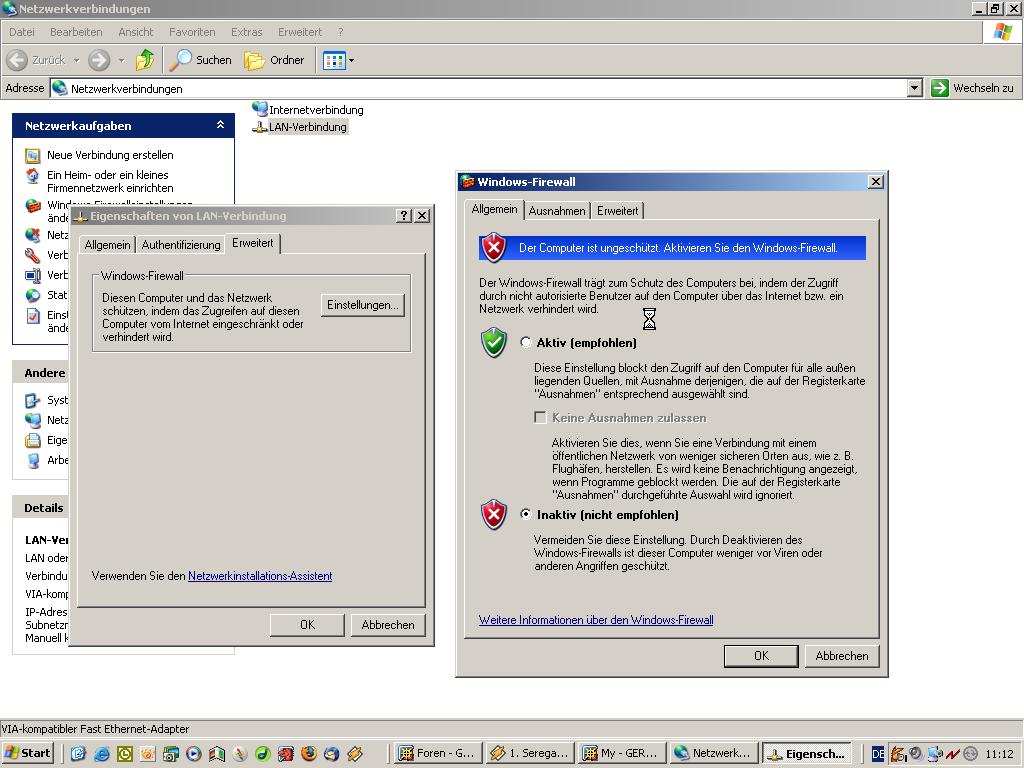This screenshot has width=1024, height=768.
Task: Click the ? help button in properties title bar
Action: coord(404,216)
